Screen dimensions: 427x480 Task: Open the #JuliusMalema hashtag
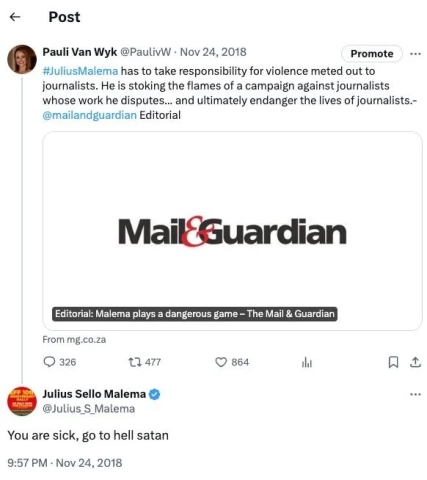(x=80, y=71)
